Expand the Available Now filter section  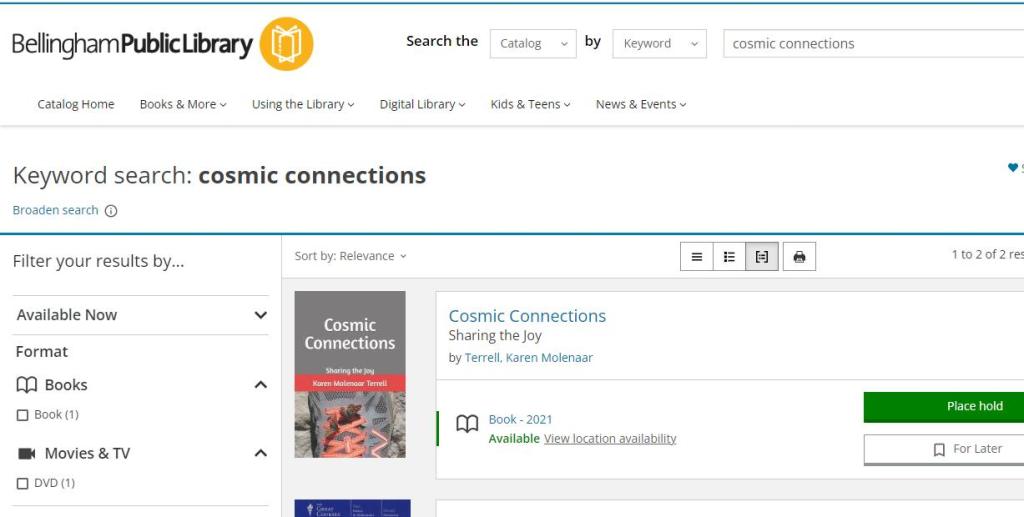coord(260,315)
